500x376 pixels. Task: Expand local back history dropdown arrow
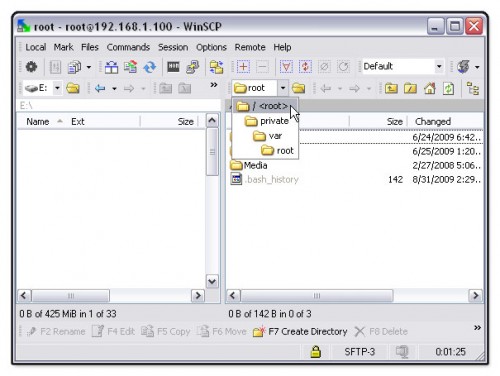pyautogui.click(x=114, y=88)
